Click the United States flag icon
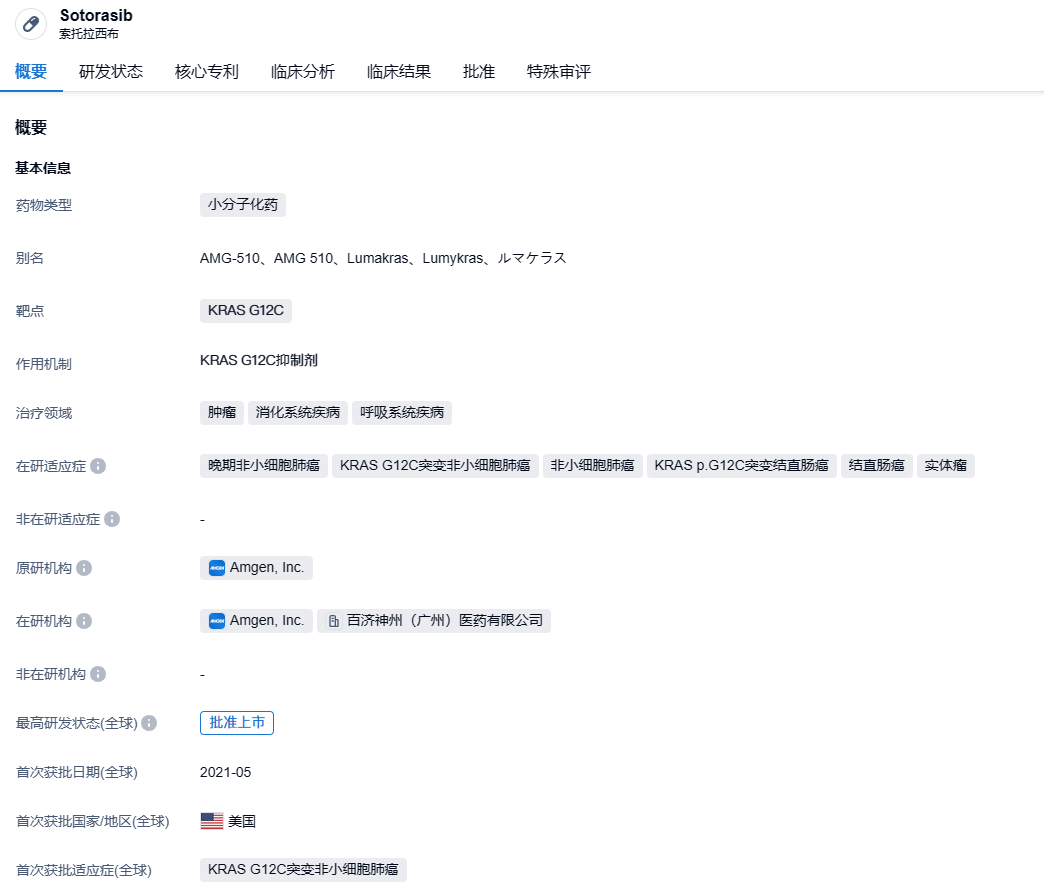 point(211,821)
